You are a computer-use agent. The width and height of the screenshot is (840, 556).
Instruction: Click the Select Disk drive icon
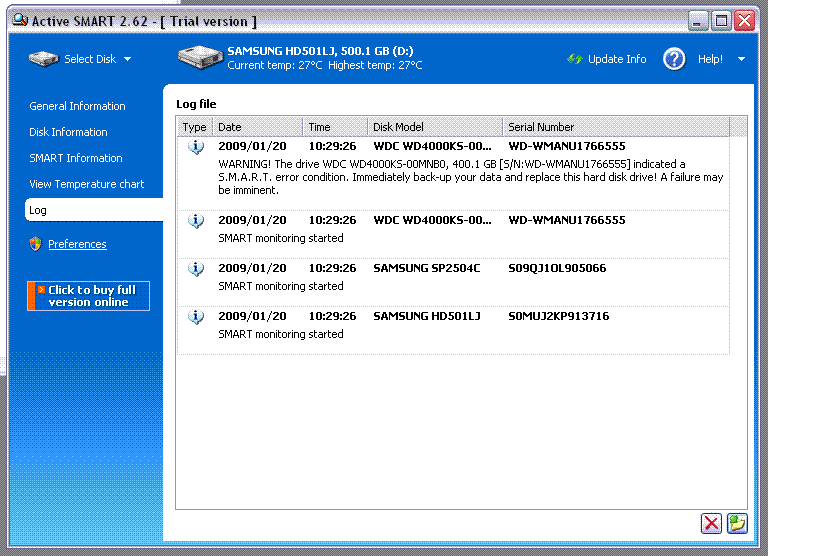pyautogui.click(x=43, y=59)
